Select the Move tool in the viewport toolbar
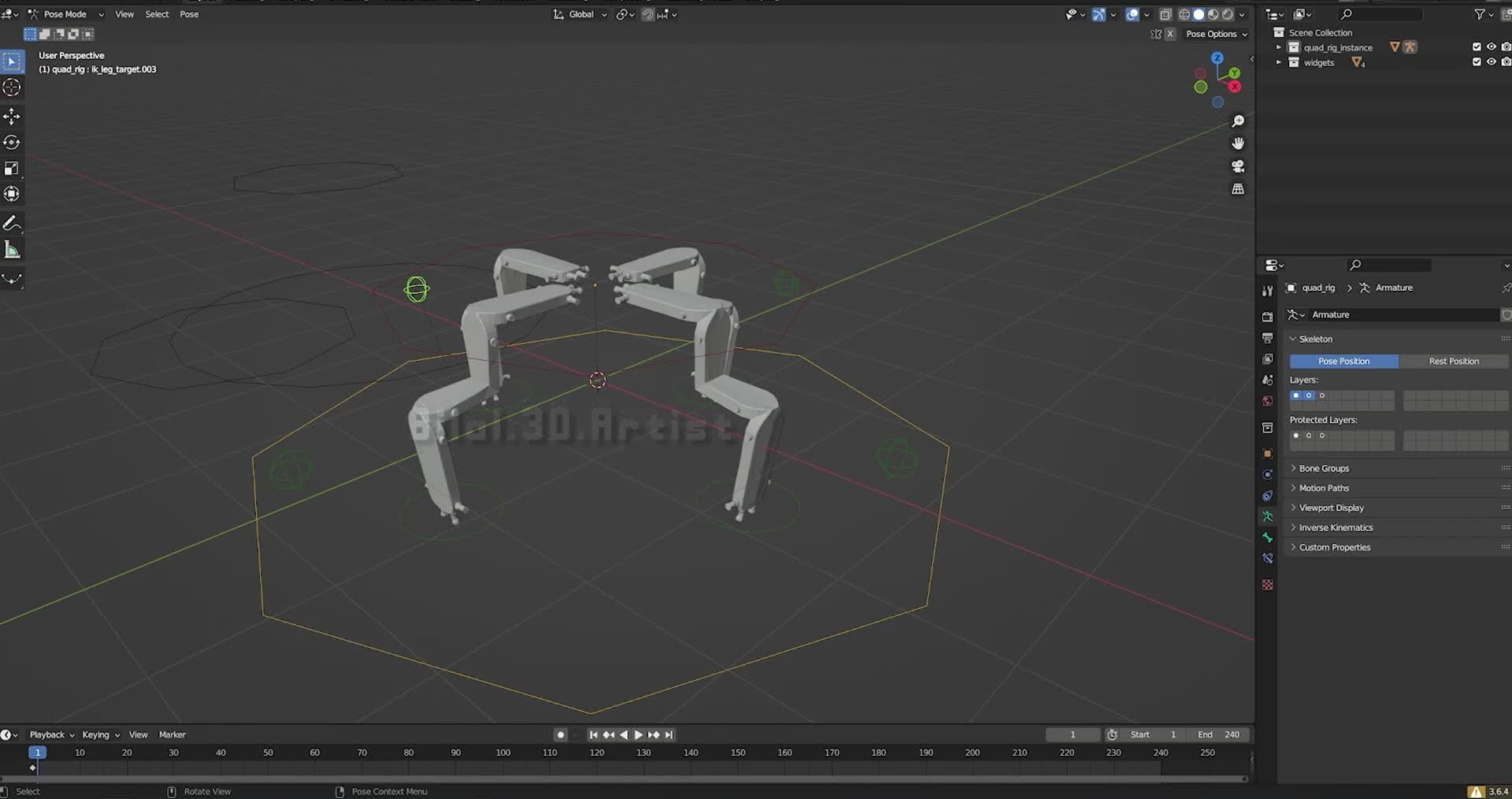This screenshot has width=1512, height=799. (x=12, y=116)
